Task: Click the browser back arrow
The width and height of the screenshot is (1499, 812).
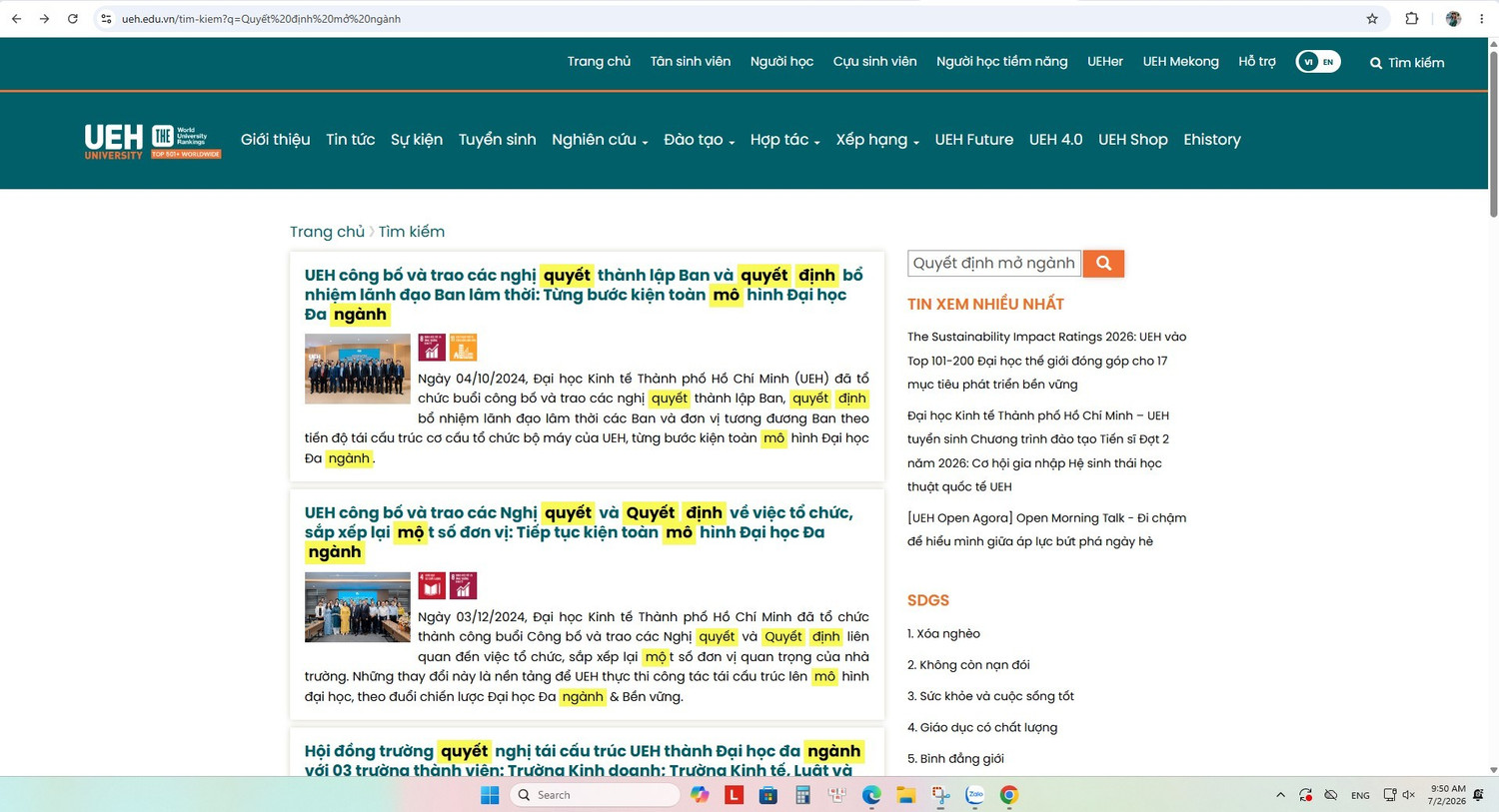Action: [16, 19]
